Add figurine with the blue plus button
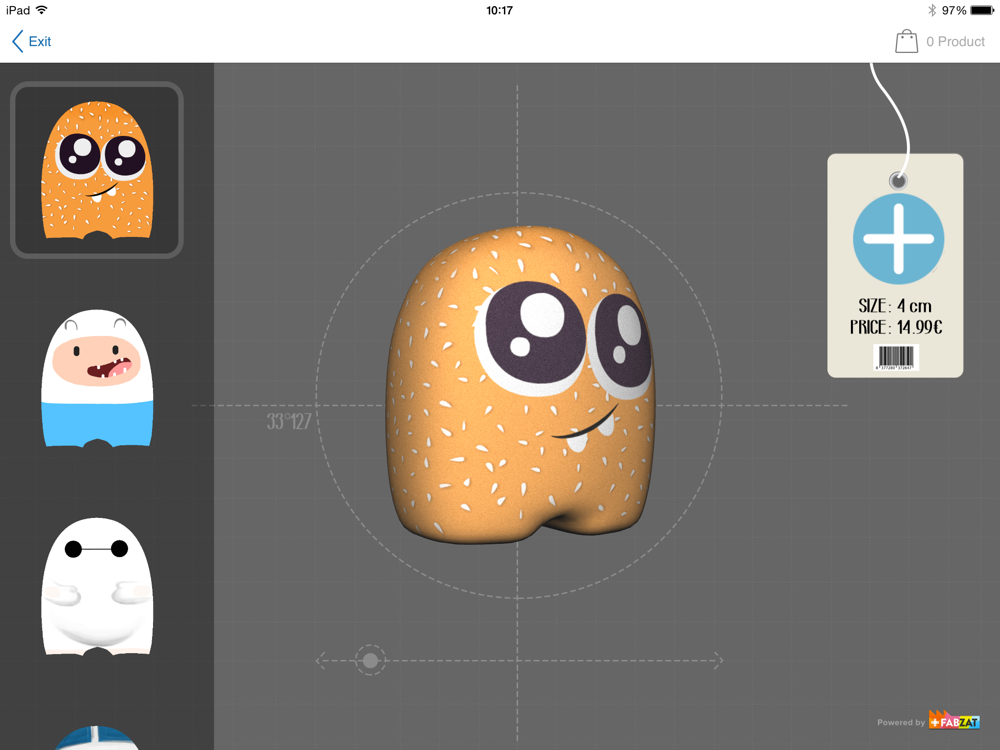This screenshot has height=750, width=1000. (x=898, y=239)
